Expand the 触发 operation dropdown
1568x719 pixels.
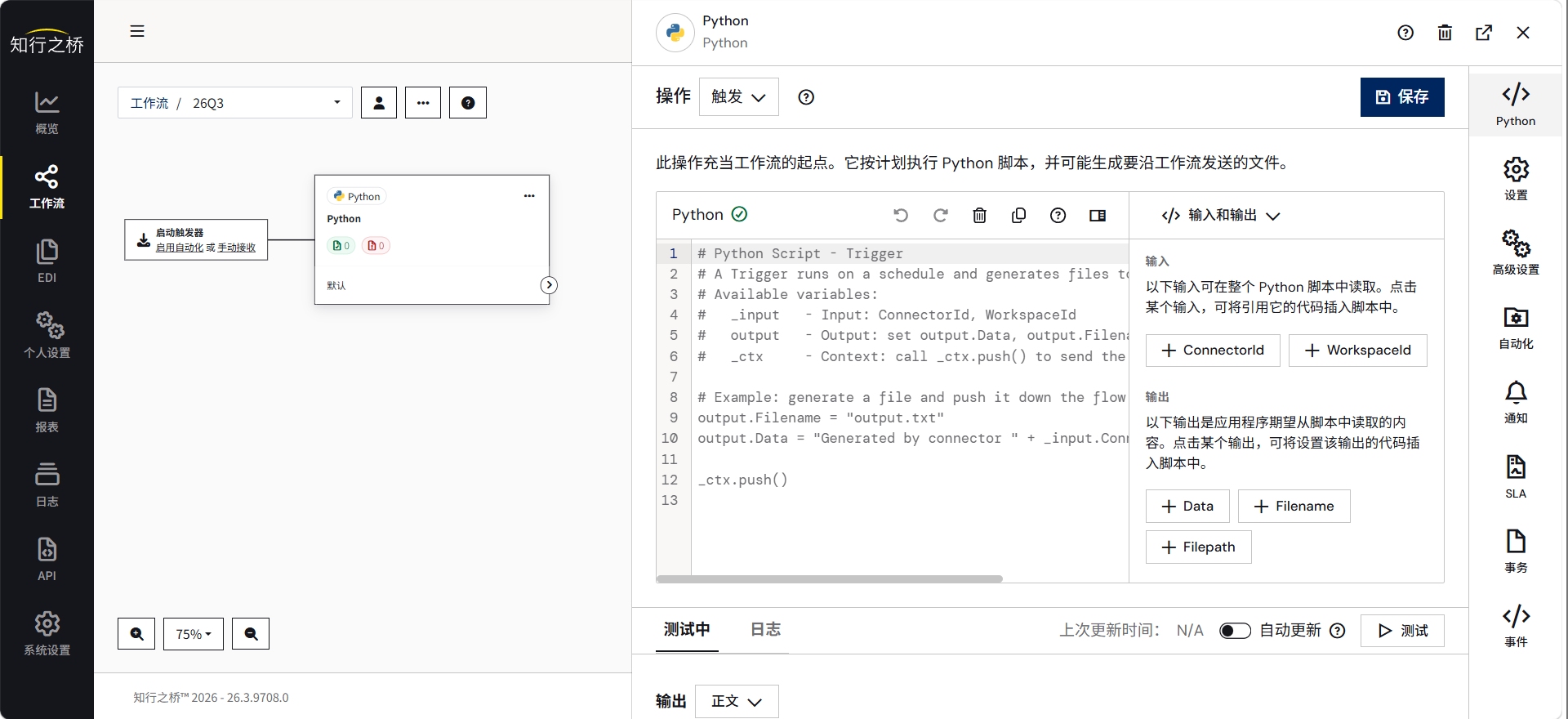[x=738, y=96]
